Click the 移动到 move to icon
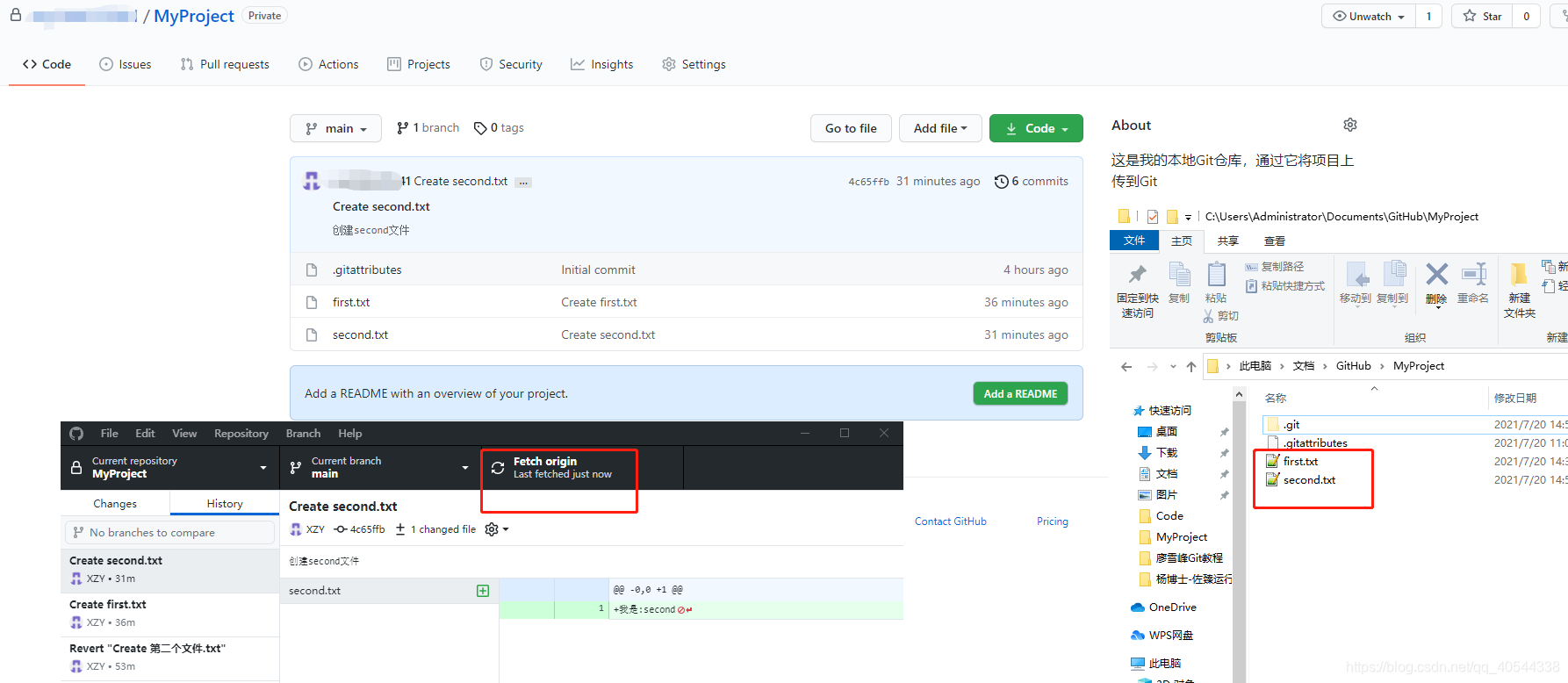 pyautogui.click(x=1357, y=275)
